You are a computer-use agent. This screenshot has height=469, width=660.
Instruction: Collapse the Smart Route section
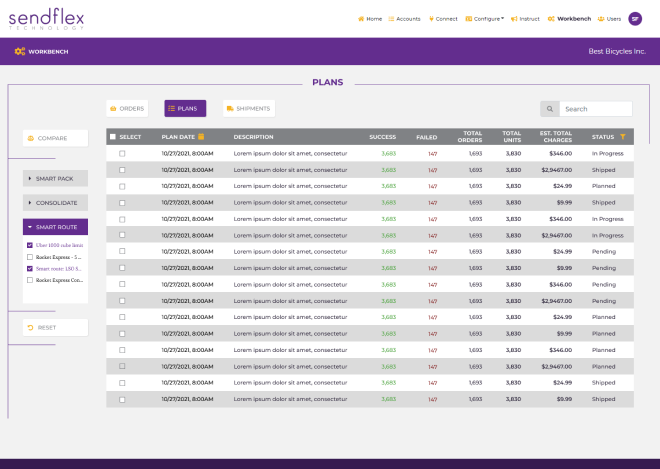55,227
